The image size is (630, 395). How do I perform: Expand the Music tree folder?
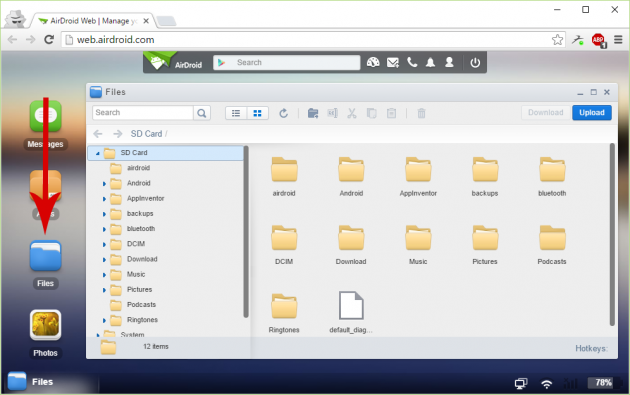click(104, 275)
